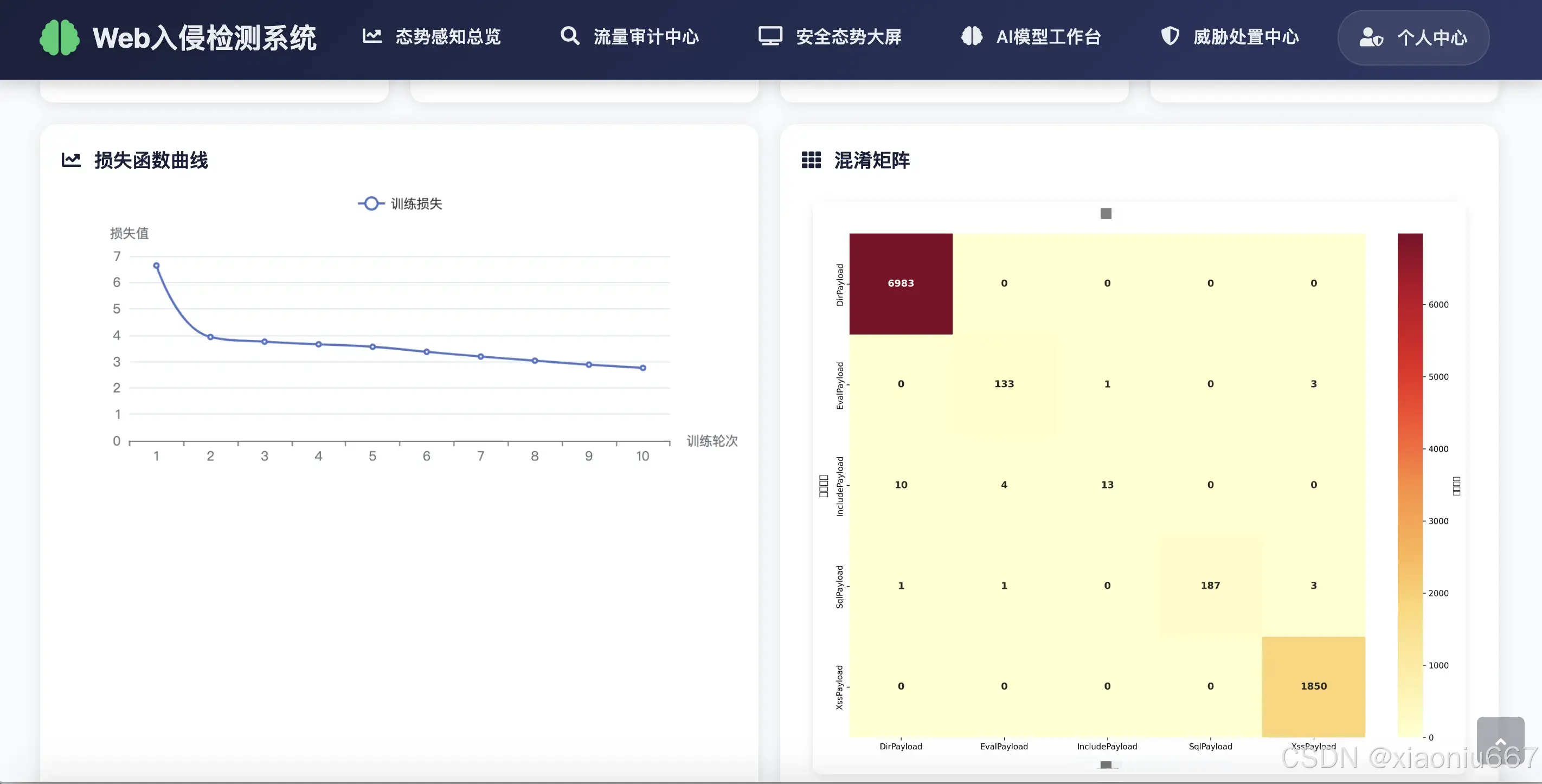Click the Web入侵检测系统 title link
Screen dimensions: 1542x784
204,38
